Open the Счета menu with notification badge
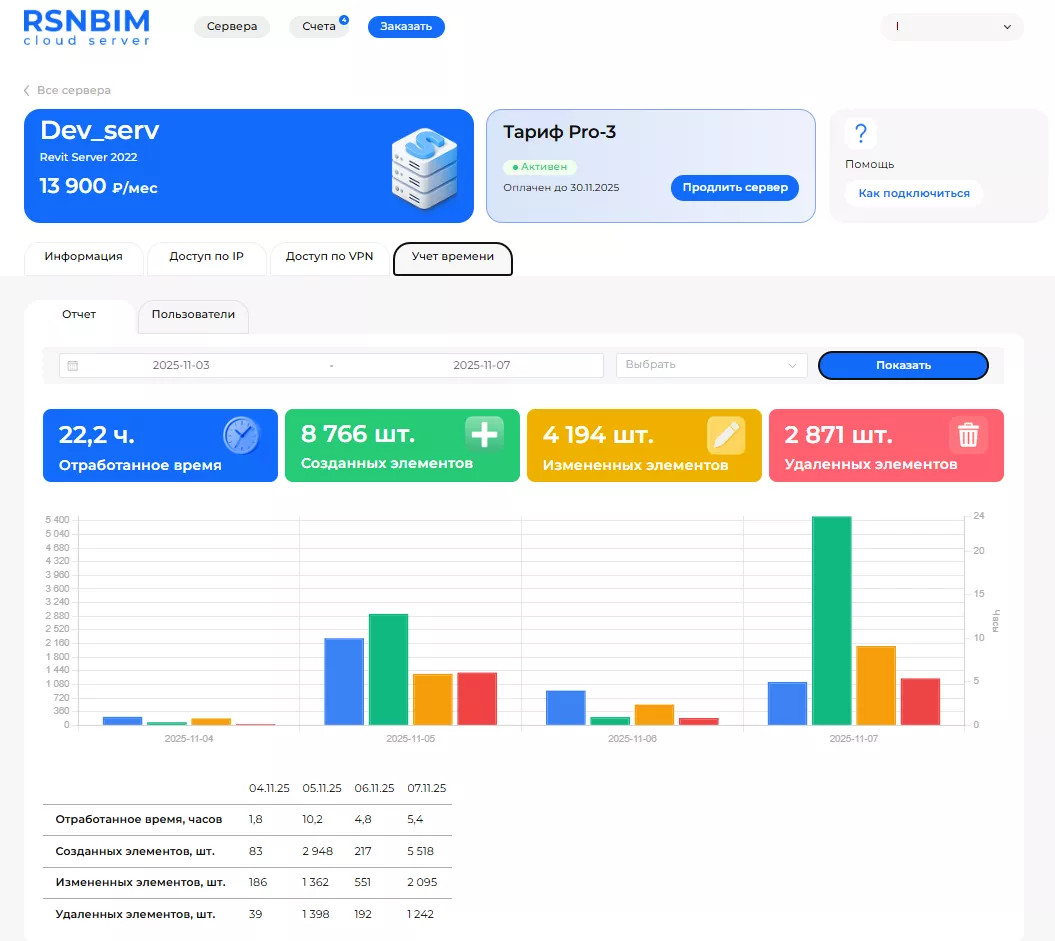Image resolution: width=1055 pixels, height=941 pixels. pos(319,27)
